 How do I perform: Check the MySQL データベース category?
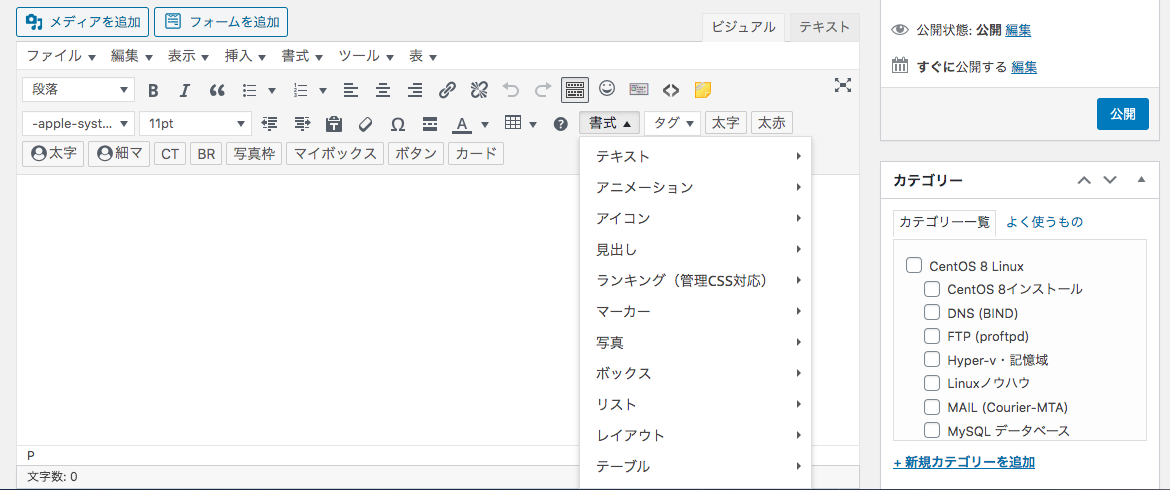pos(932,430)
